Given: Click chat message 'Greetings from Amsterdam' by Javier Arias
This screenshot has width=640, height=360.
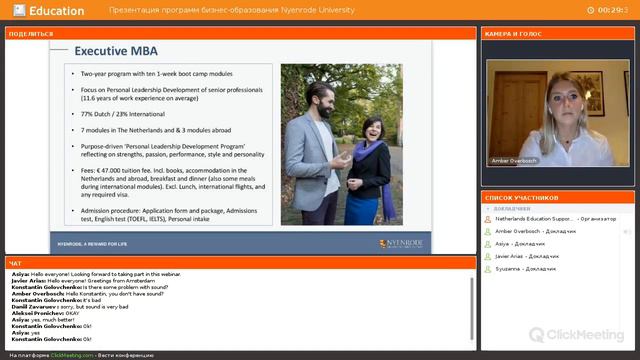Looking at the screenshot, I should [83, 281].
